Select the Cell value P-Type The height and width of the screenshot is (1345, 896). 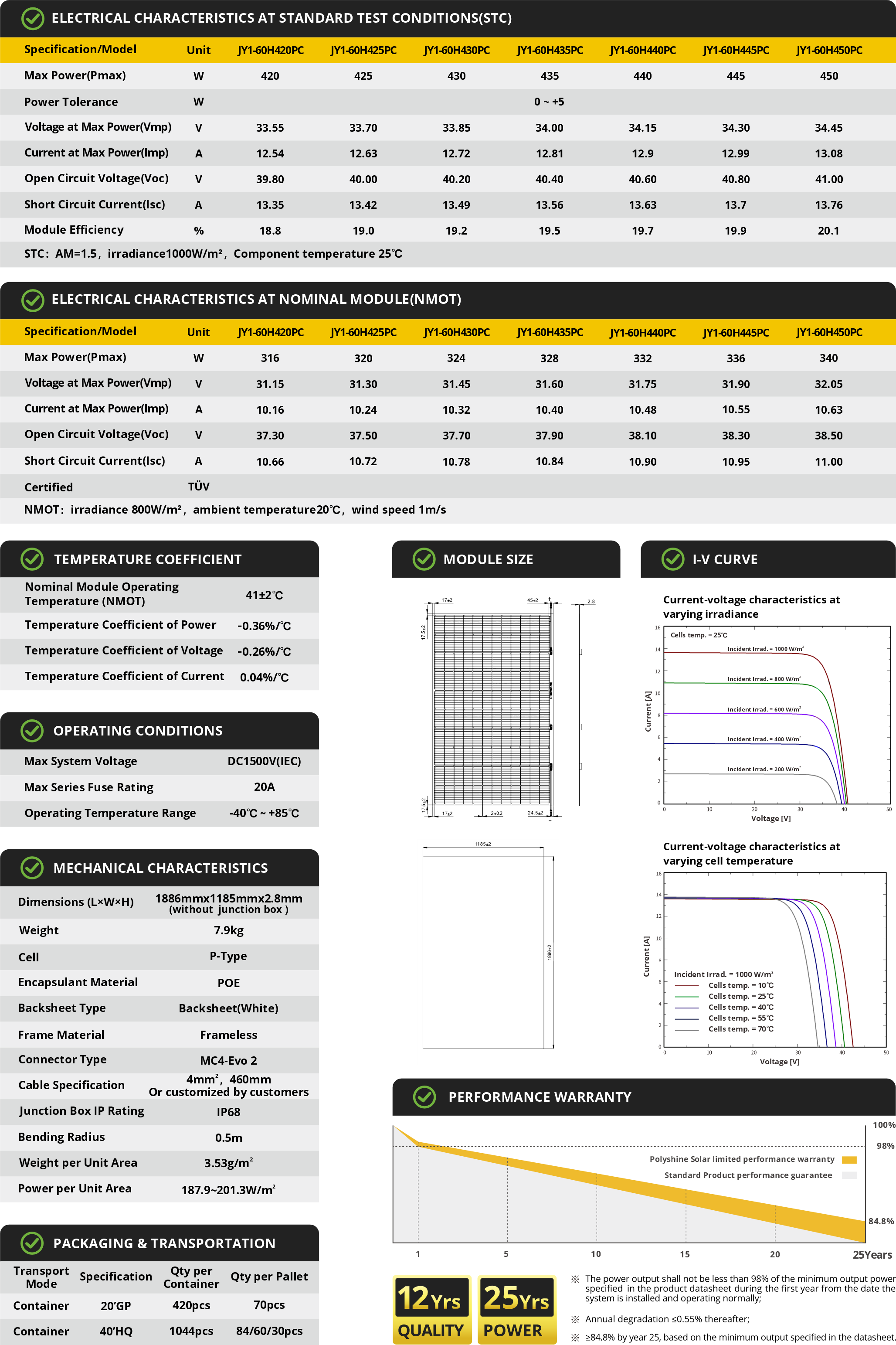point(228,956)
